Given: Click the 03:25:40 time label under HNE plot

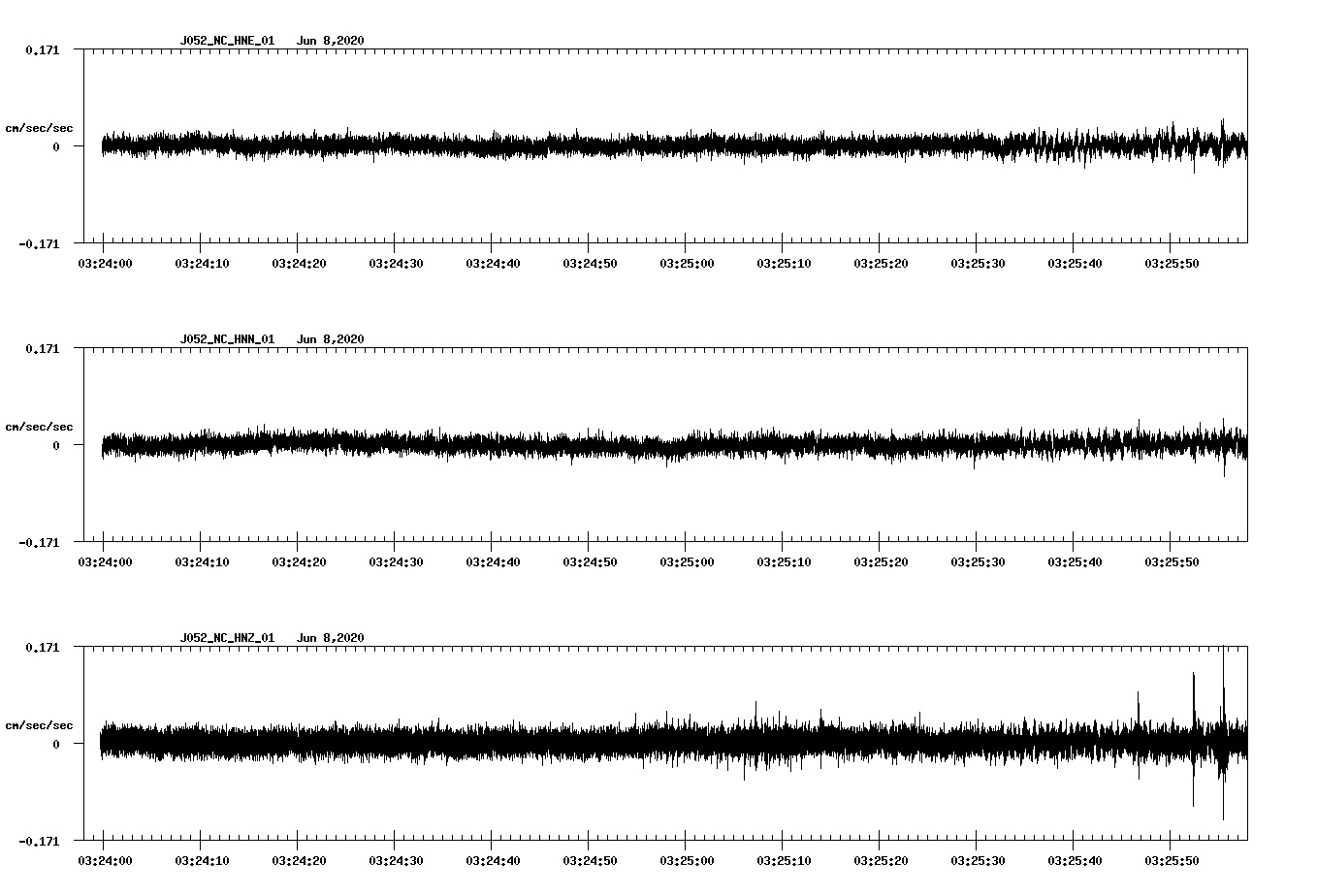Looking at the screenshot, I should pos(1074,264).
